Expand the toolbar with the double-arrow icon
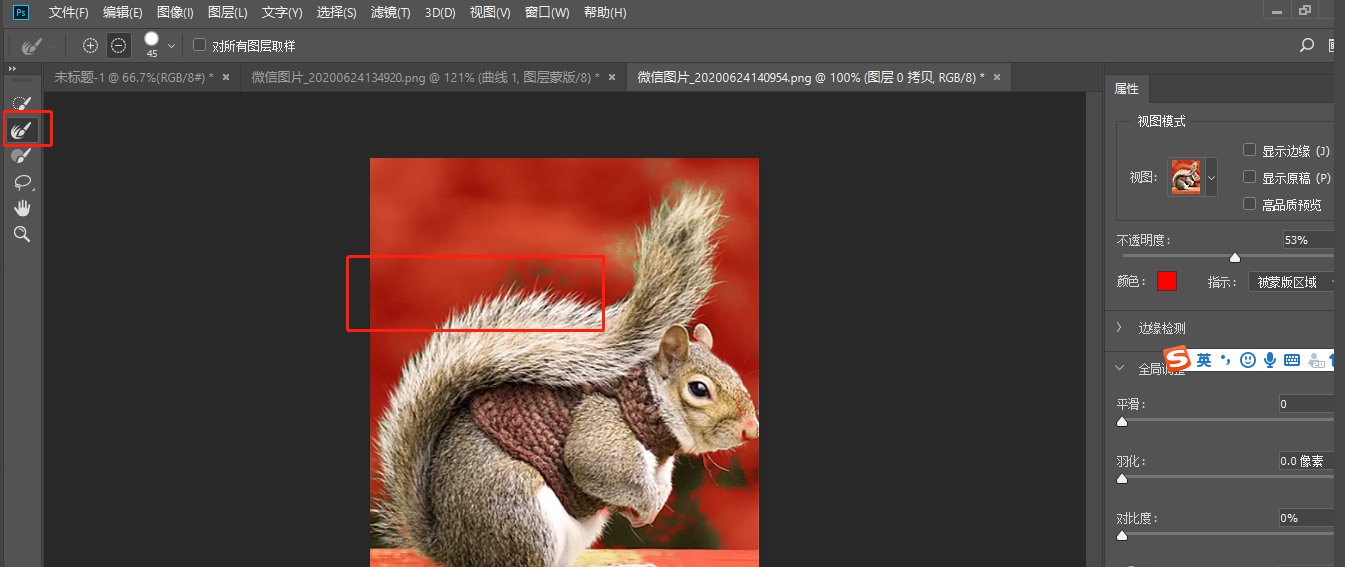Viewport: 1345px width, 567px height. 12,68
